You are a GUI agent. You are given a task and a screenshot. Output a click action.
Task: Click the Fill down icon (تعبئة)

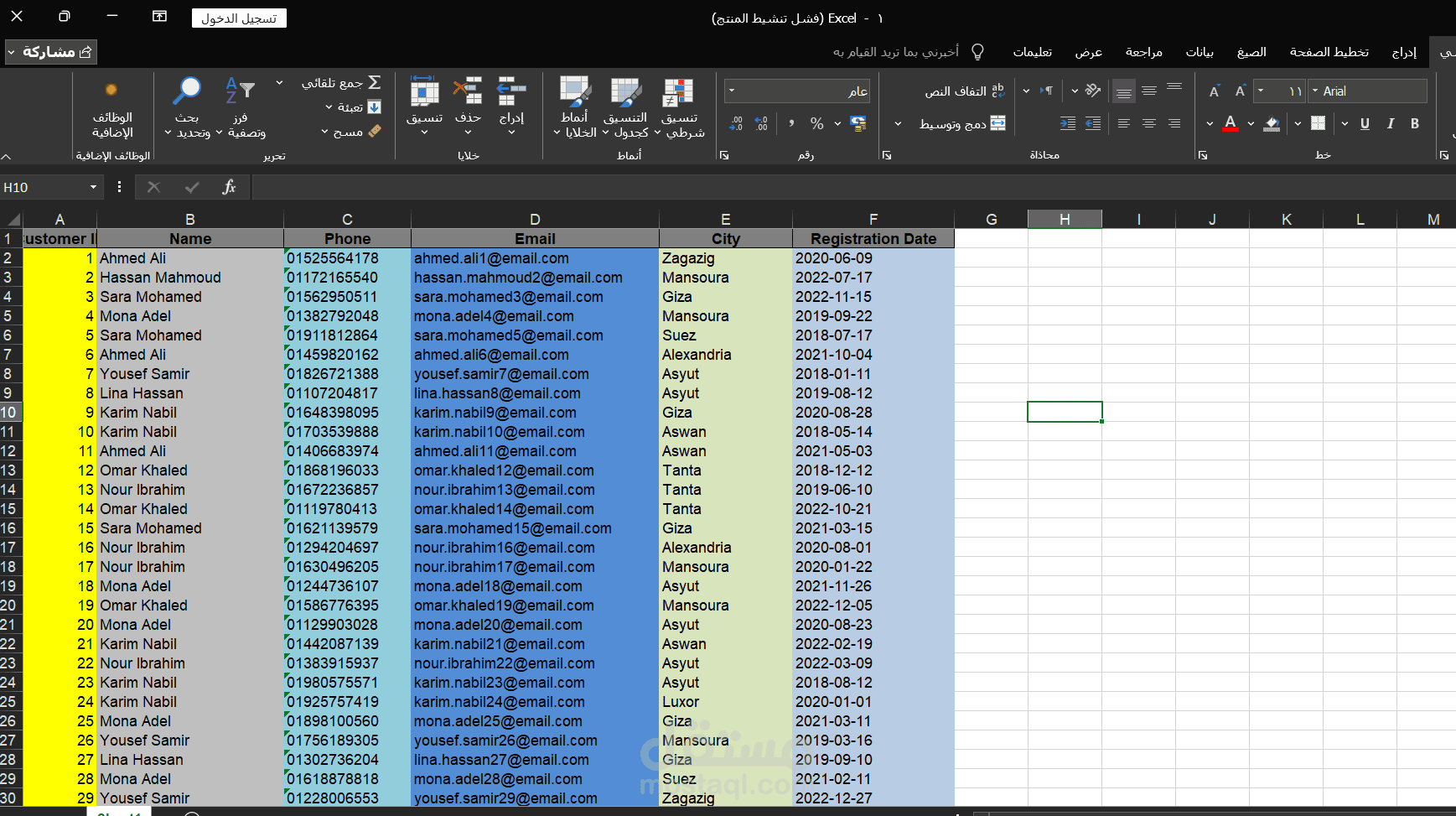click(375, 107)
